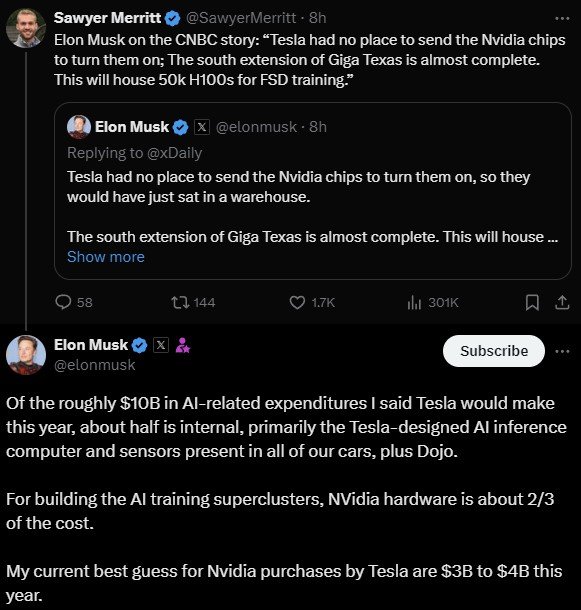Viewport: 581px width, 610px height.
Task: Open the @elonmusk handle under main tweet
Action: (95, 365)
